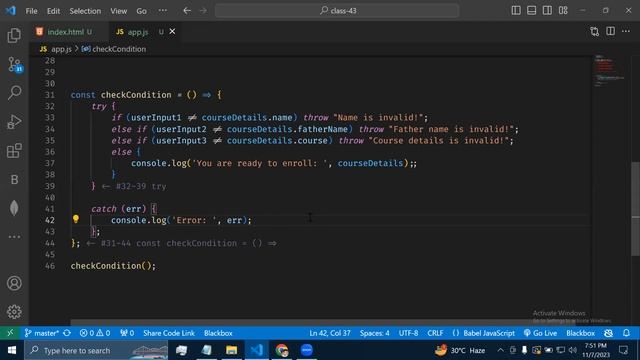Go forward in navigation history
The height and width of the screenshot is (360, 640).
[x=203, y=11]
